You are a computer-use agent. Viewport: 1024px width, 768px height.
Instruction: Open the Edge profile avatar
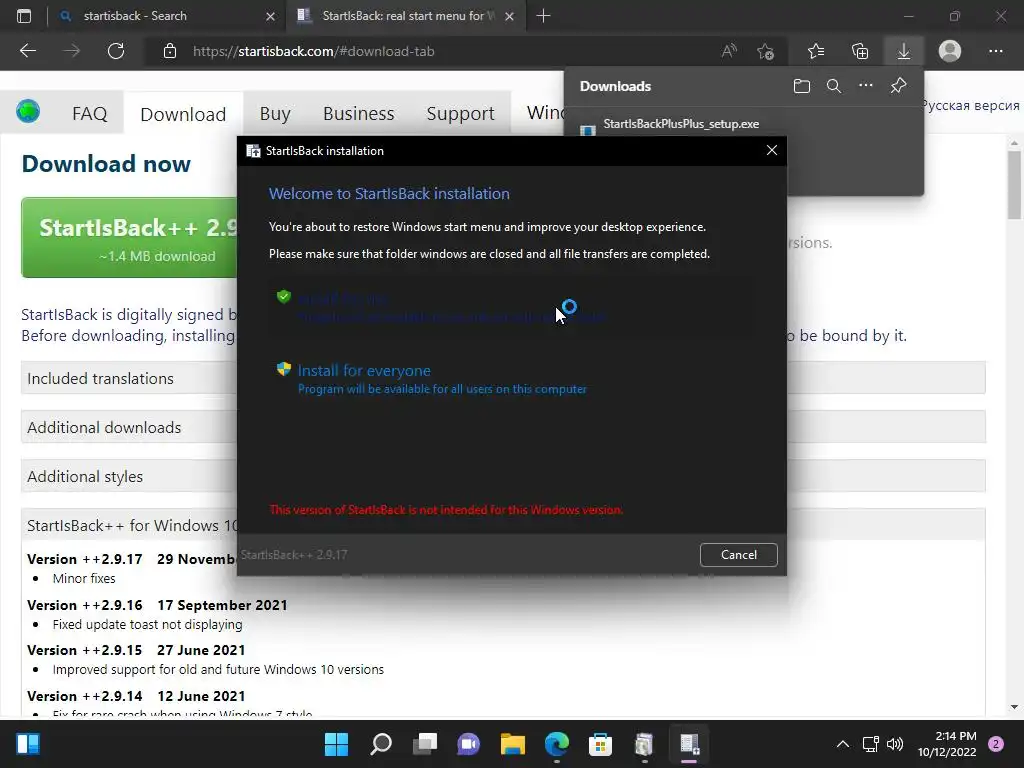(950, 51)
